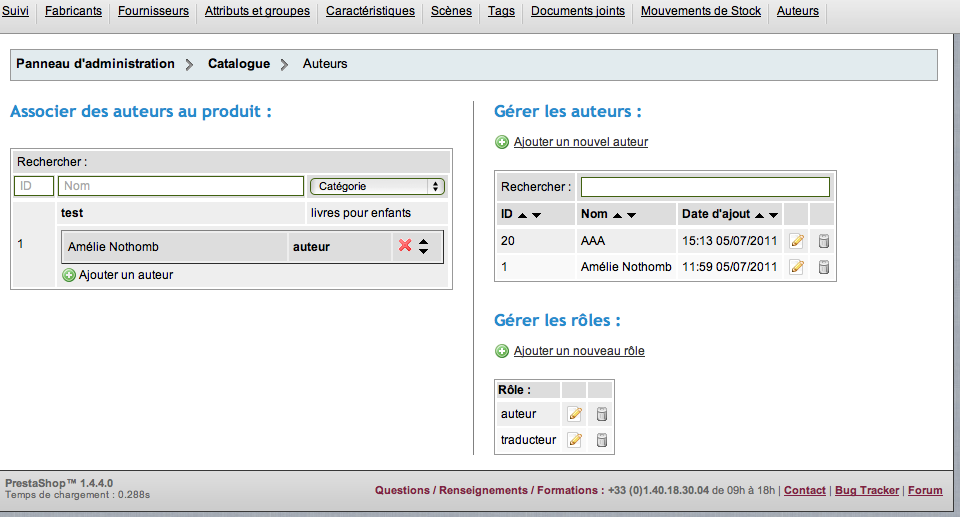Select the category 'livres pour enfants'
The height and width of the screenshot is (517, 960).
tap(361, 213)
